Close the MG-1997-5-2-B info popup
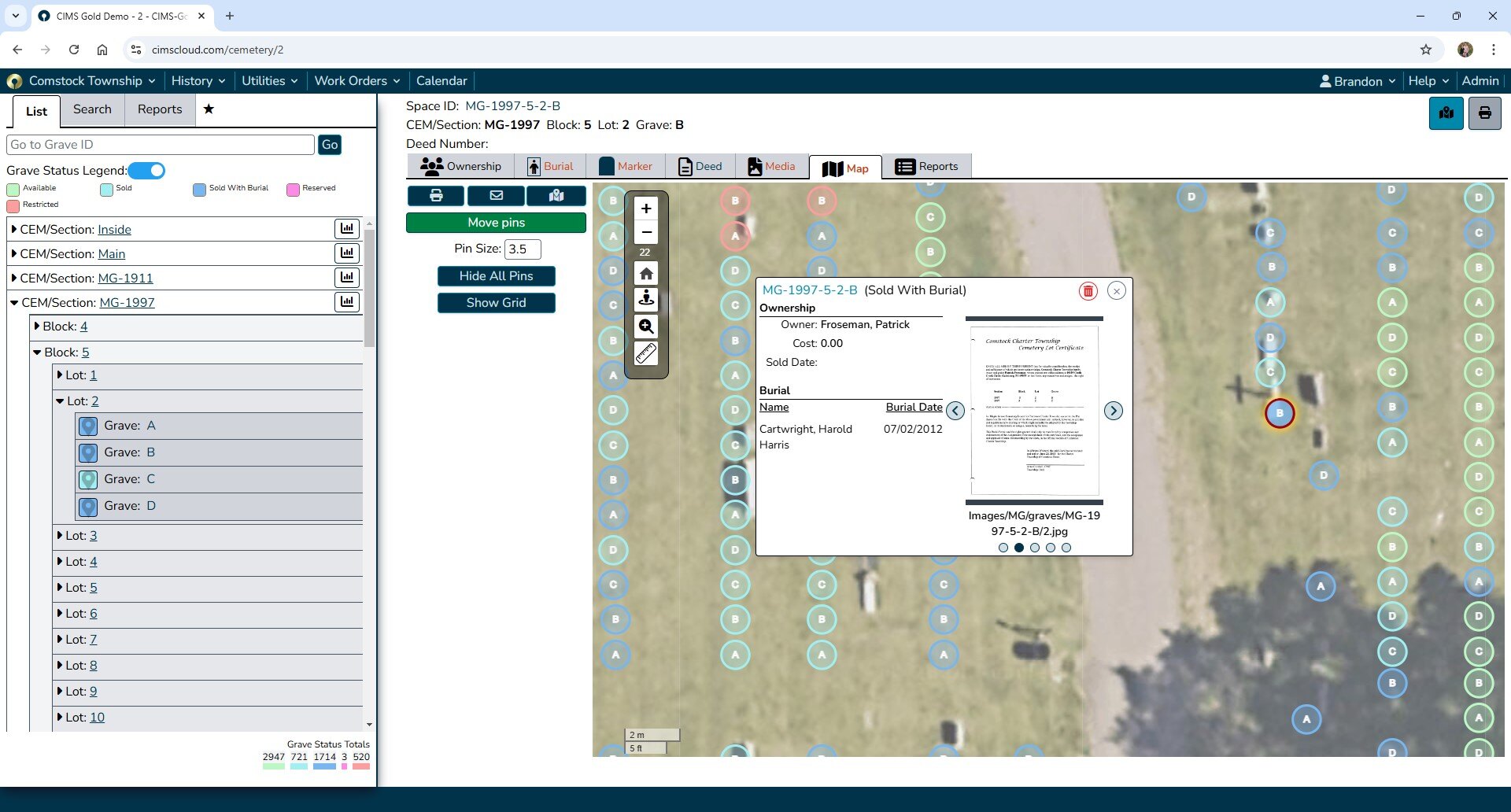 point(1116,291)
